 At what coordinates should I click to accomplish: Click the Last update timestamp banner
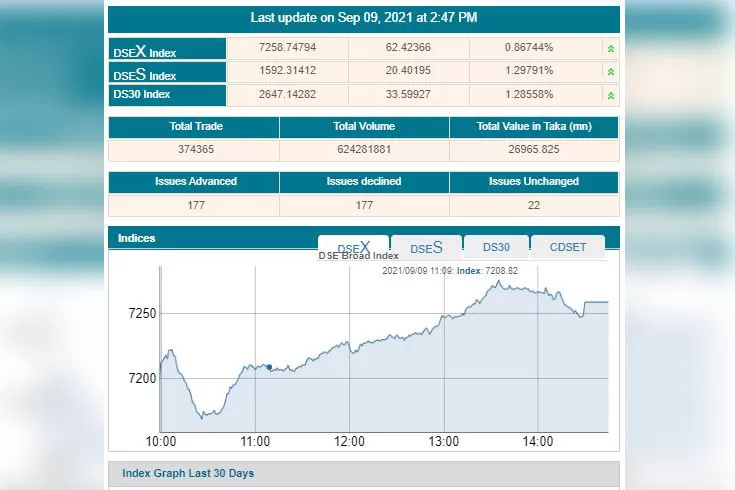pyautogui.click(x=364, y=18)
